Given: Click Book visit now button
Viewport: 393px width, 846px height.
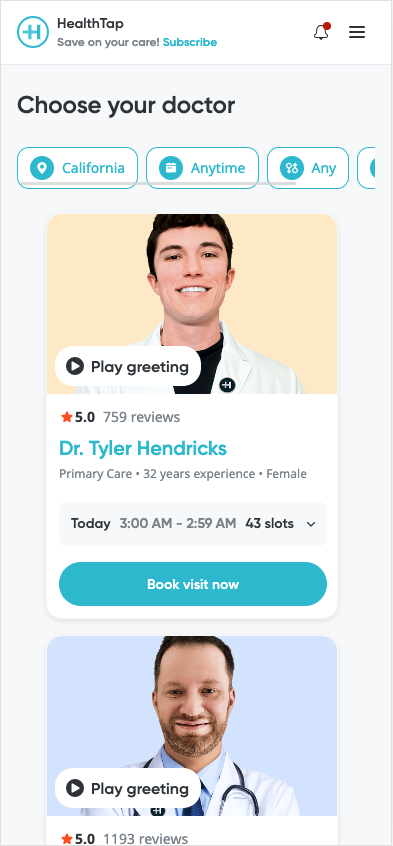Looking at the screenshot, I should point(193,584).
